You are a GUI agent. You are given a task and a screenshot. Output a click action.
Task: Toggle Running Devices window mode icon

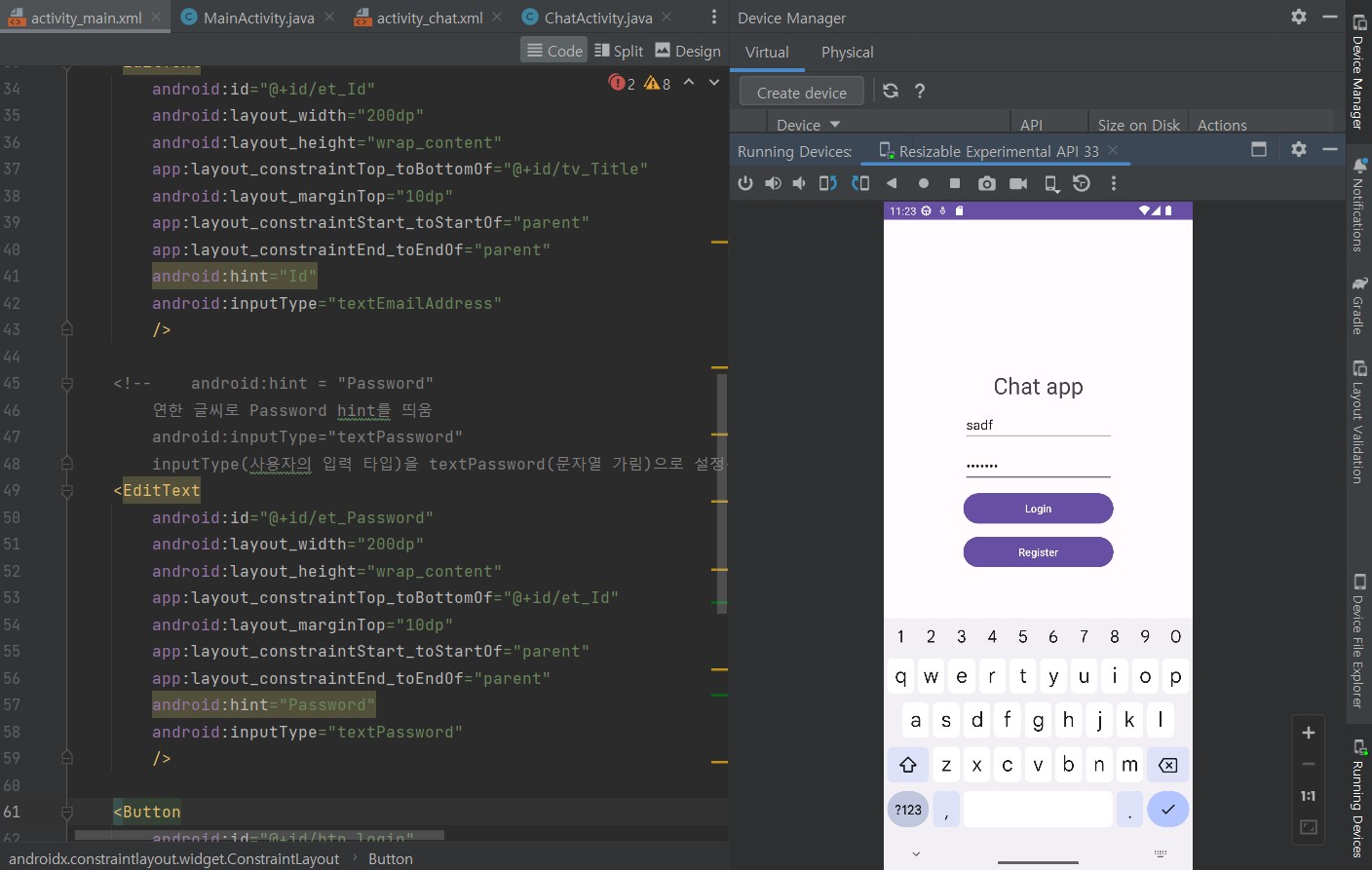1259,149
